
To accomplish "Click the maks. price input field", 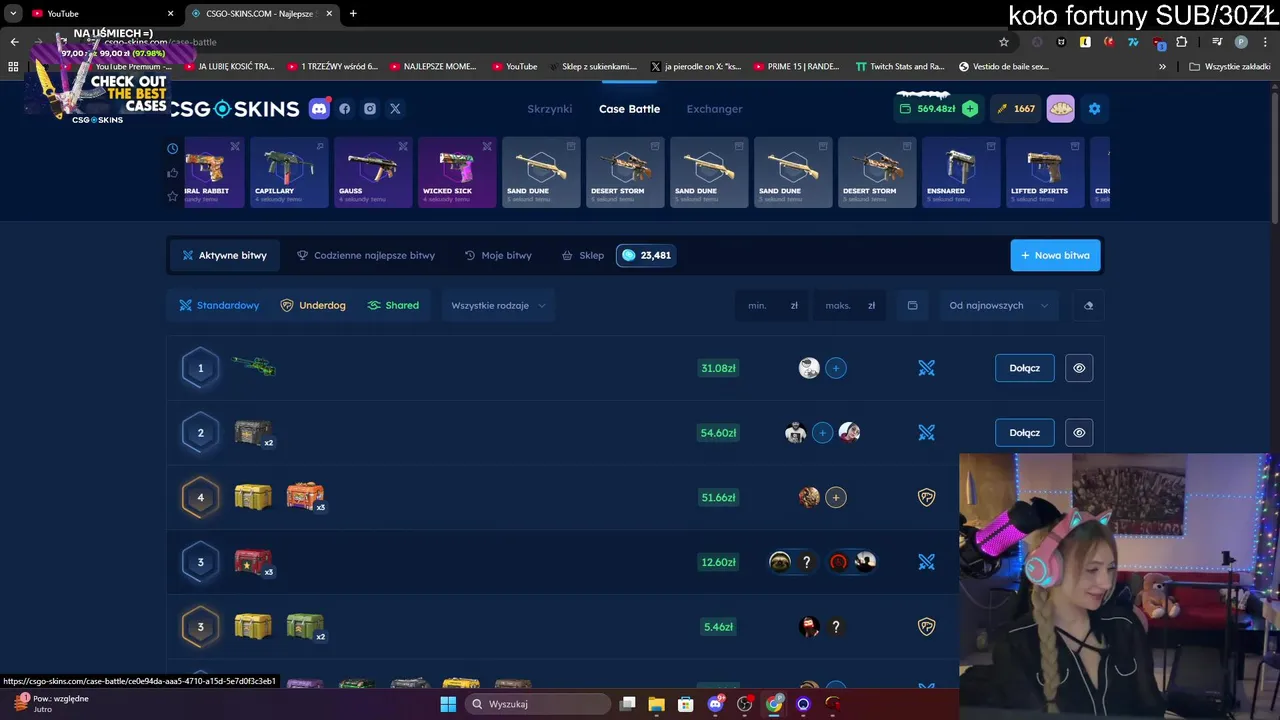I will pos(850,306).
